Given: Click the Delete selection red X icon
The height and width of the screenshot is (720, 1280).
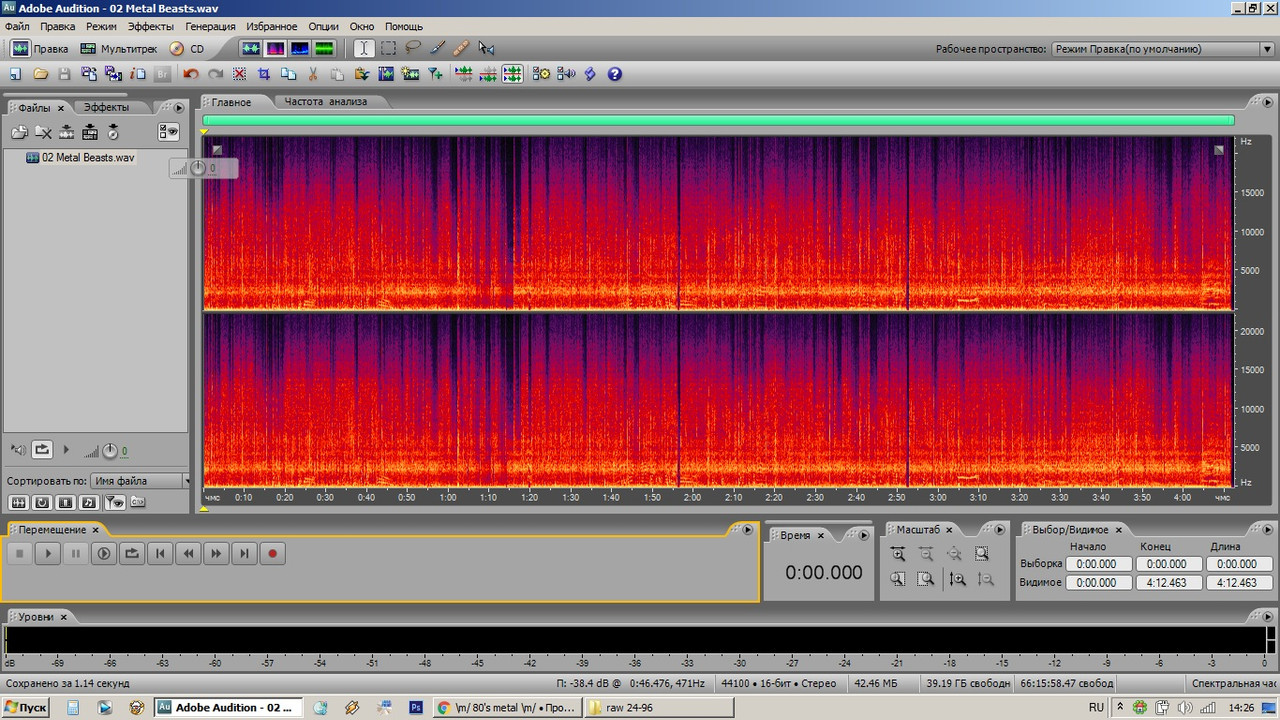Looking at the screenshot, I should click(240, 74).
